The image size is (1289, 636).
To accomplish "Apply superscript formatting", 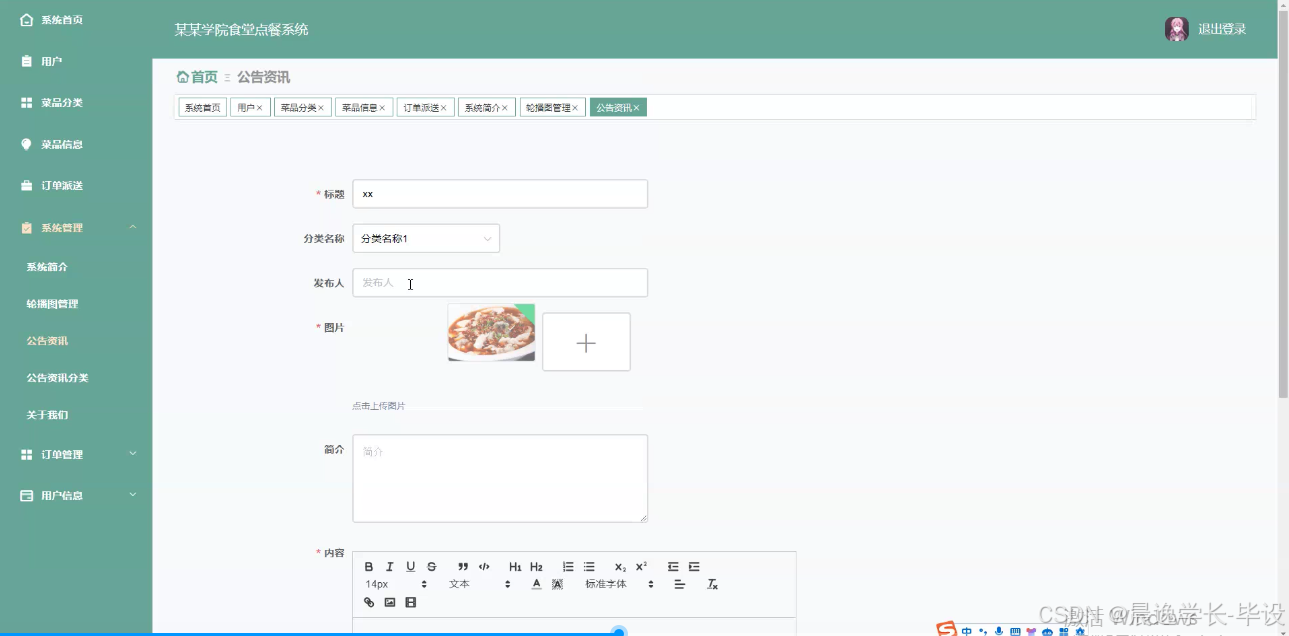I will (x=642, y=567).
